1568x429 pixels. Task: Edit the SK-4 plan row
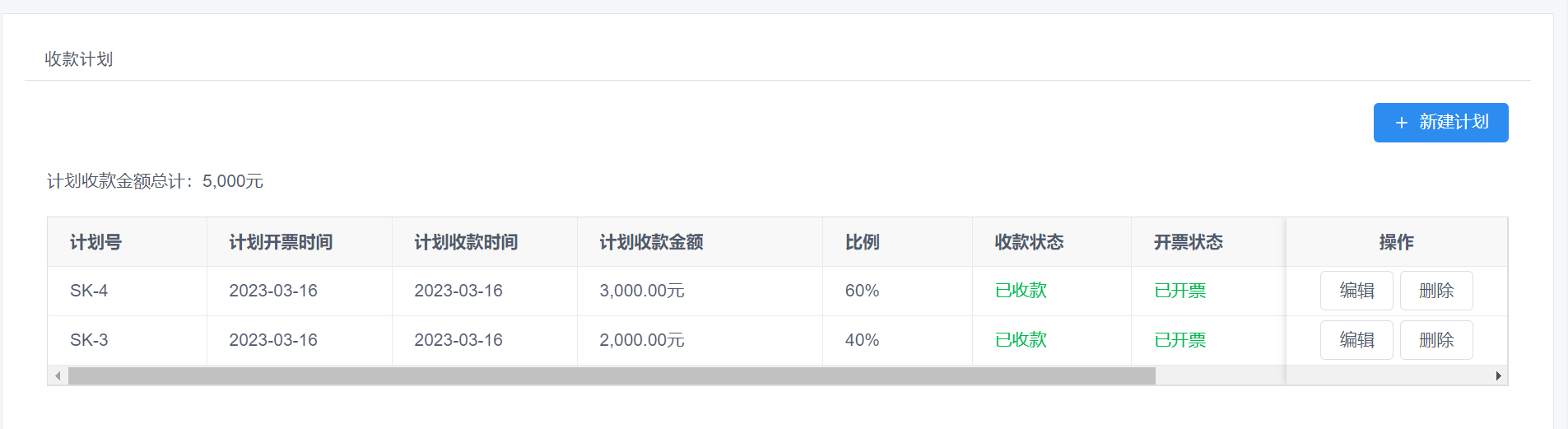pyautogui.click(x=1356, y=291)
